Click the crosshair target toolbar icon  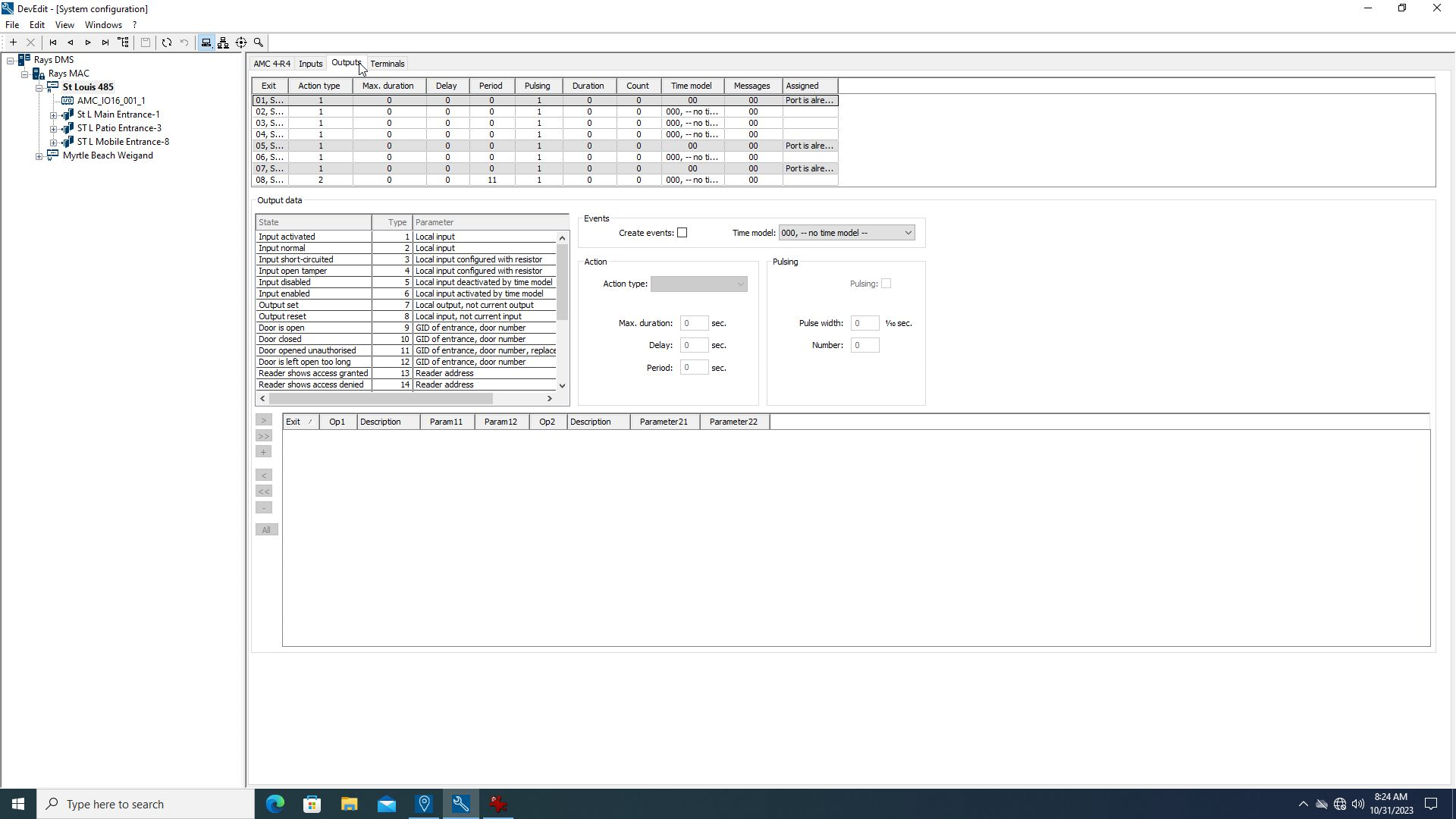(x=241, y=42)
